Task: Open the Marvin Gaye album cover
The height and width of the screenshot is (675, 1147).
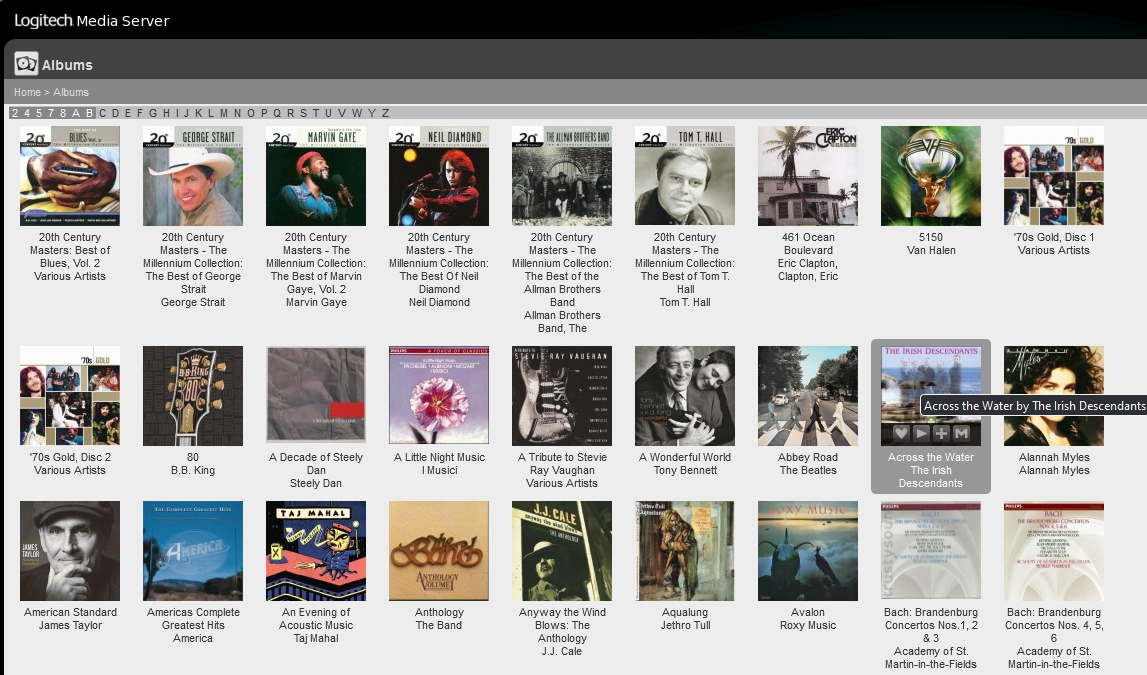Action: click(x=315, y=176)
